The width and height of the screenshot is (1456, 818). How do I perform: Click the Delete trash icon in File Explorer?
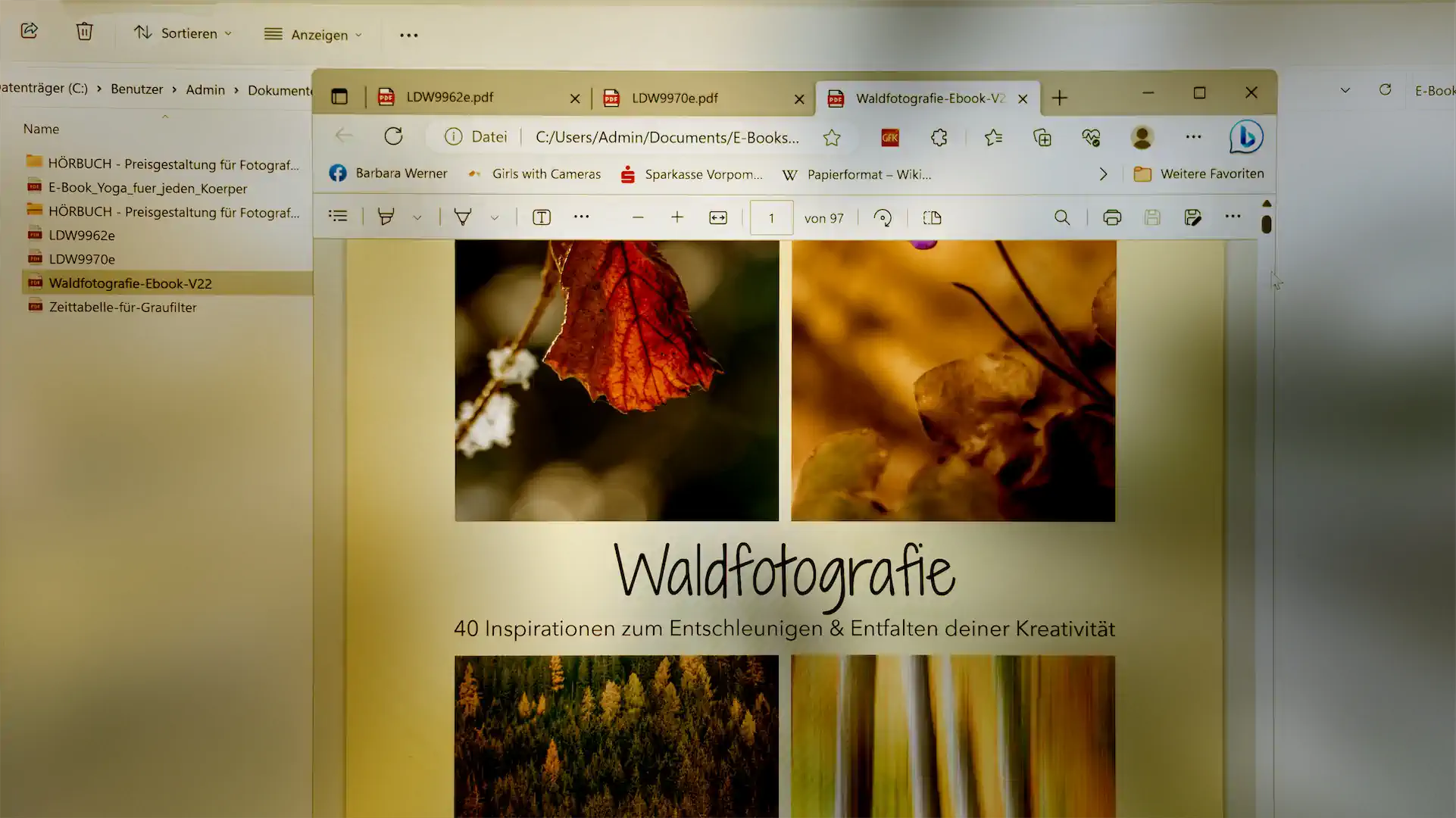(84, 31)
